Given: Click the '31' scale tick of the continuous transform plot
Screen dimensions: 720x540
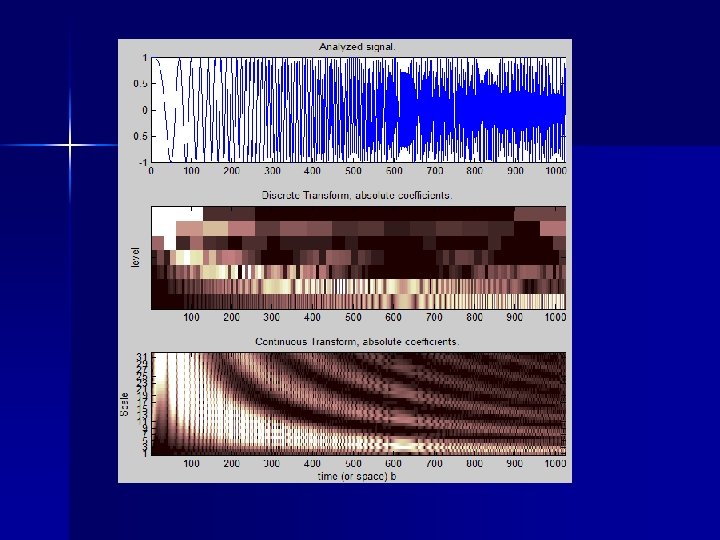Looking at the screenshot, I should (x=142, y=356).
